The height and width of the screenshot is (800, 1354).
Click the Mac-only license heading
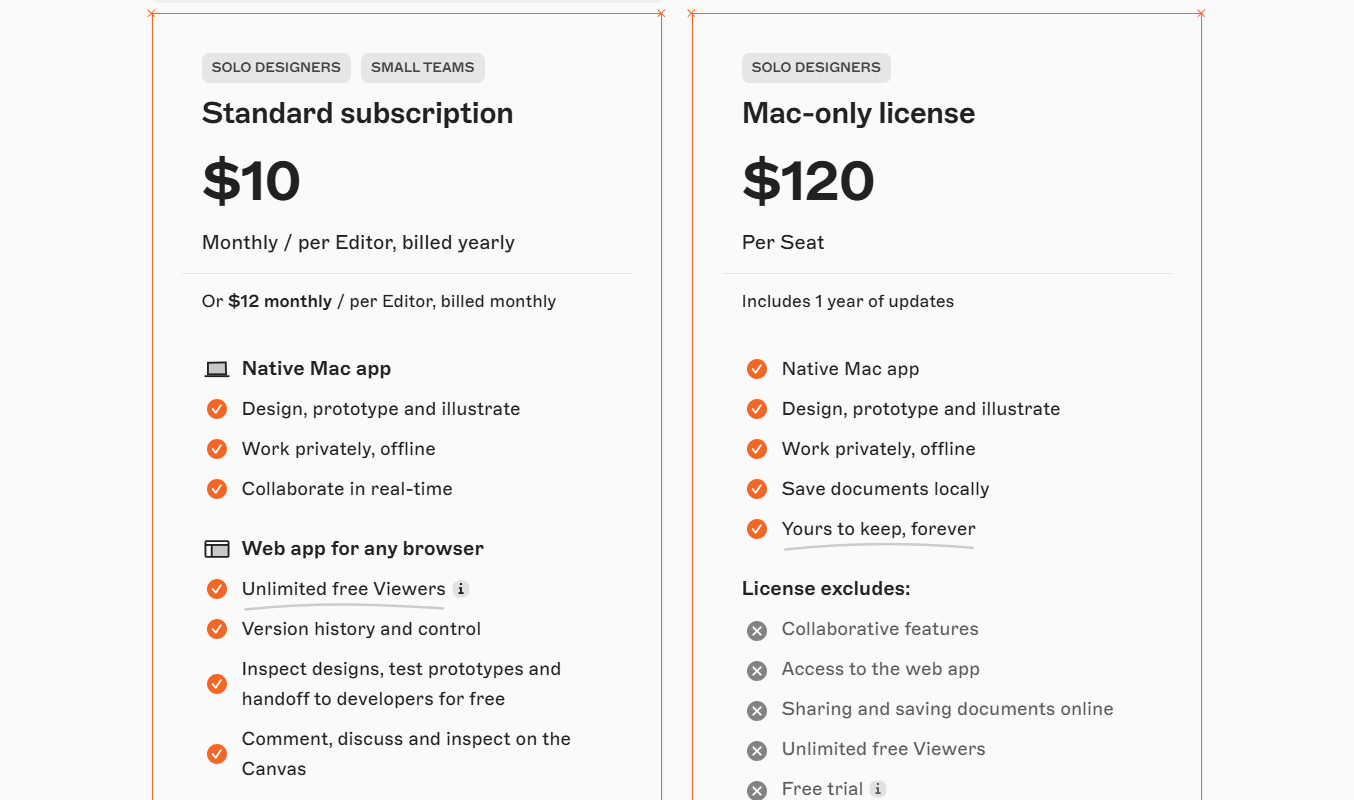(x=859, y=113)
